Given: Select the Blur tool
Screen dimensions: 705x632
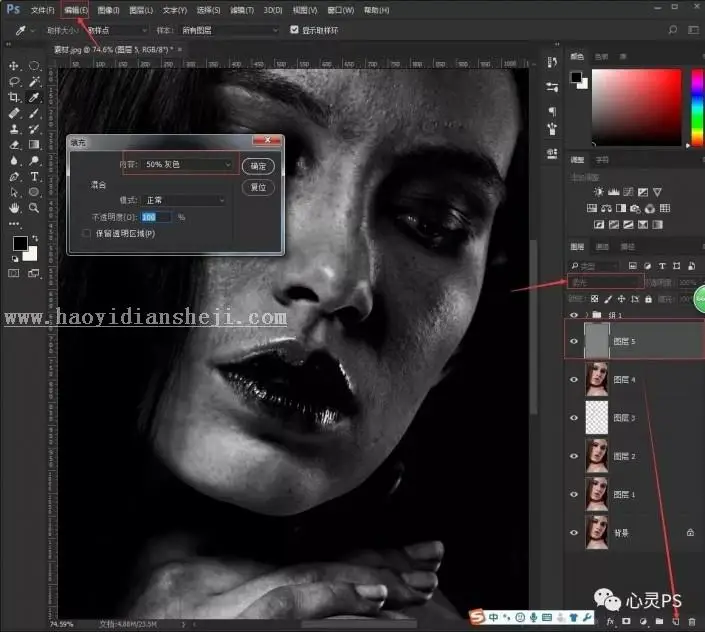Looking at the screenshot, I should (x=14, y=160).
